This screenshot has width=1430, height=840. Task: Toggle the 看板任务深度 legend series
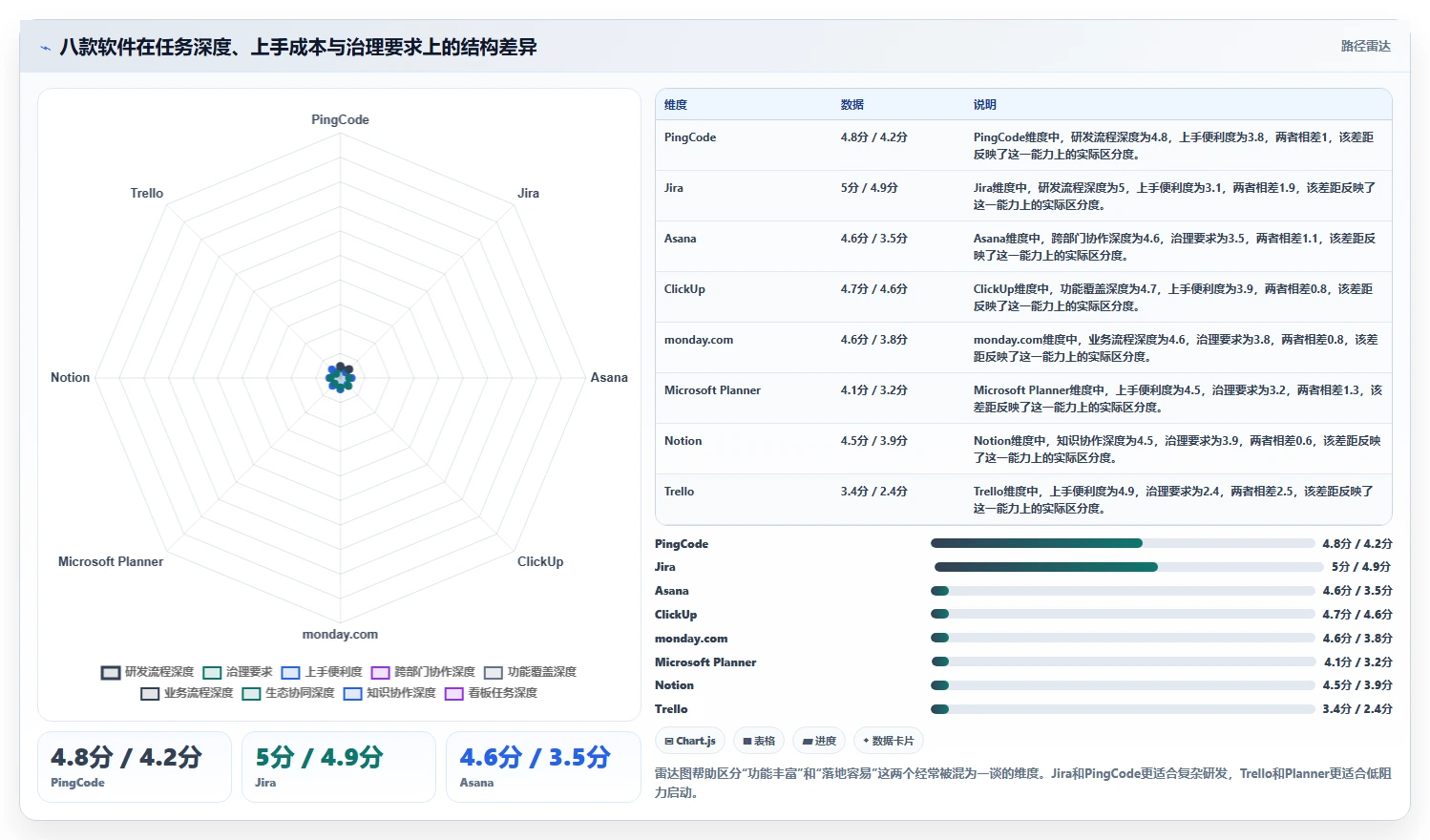coord(491,693)
